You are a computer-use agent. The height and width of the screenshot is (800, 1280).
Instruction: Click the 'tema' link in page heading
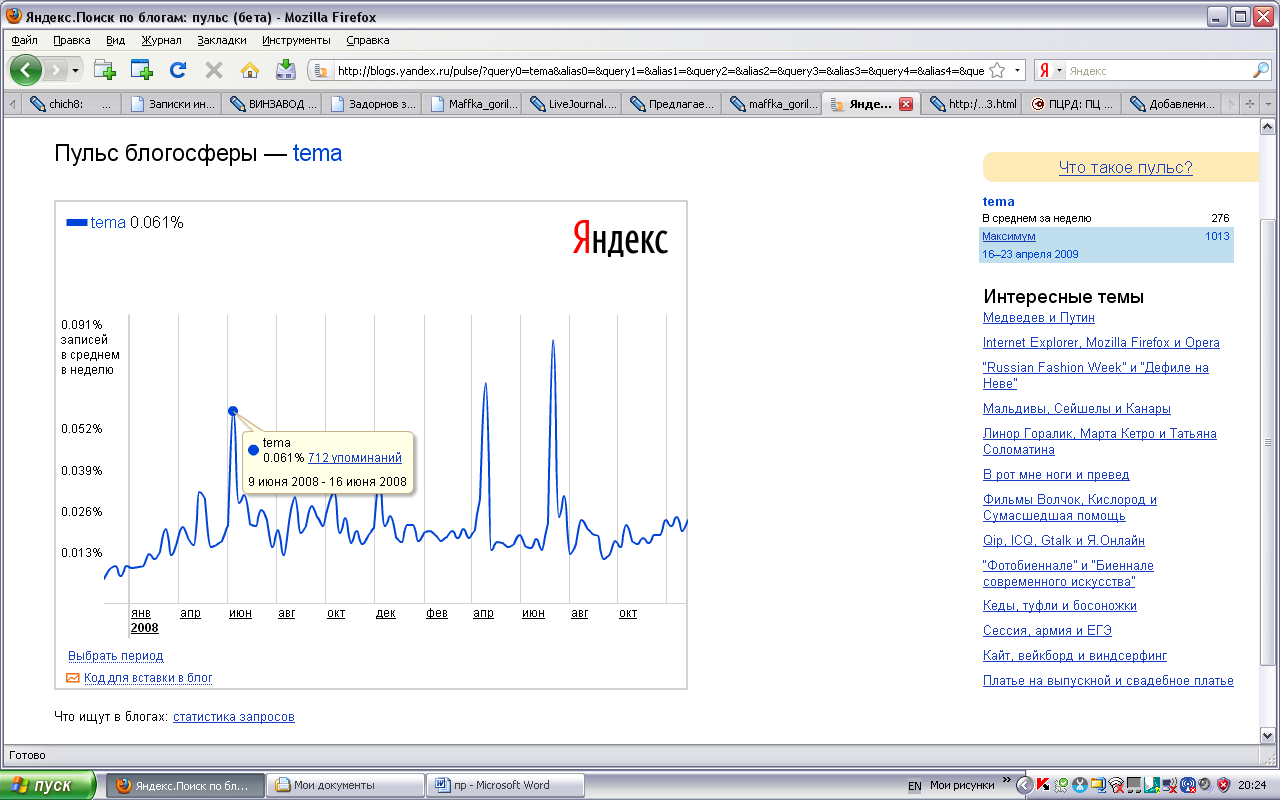click(x=317, y=153)
